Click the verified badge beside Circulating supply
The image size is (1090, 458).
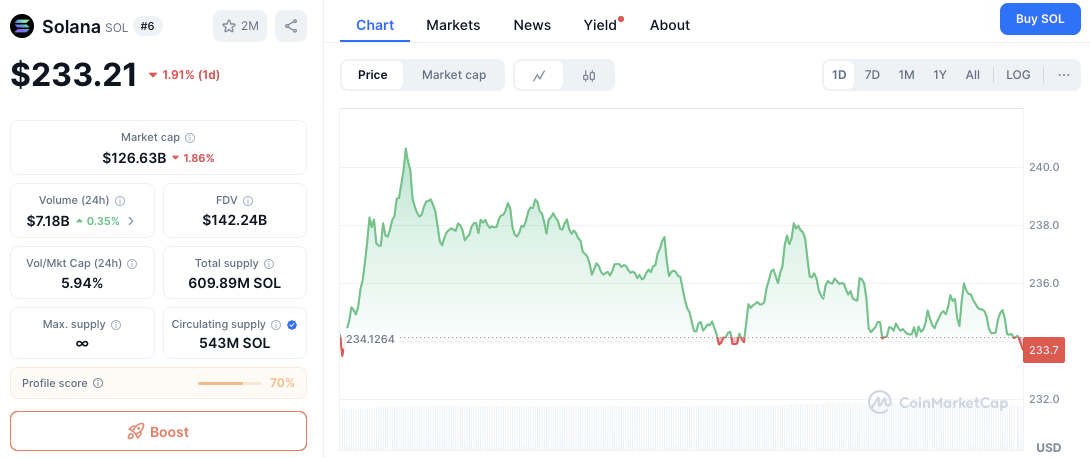[292, 325]
